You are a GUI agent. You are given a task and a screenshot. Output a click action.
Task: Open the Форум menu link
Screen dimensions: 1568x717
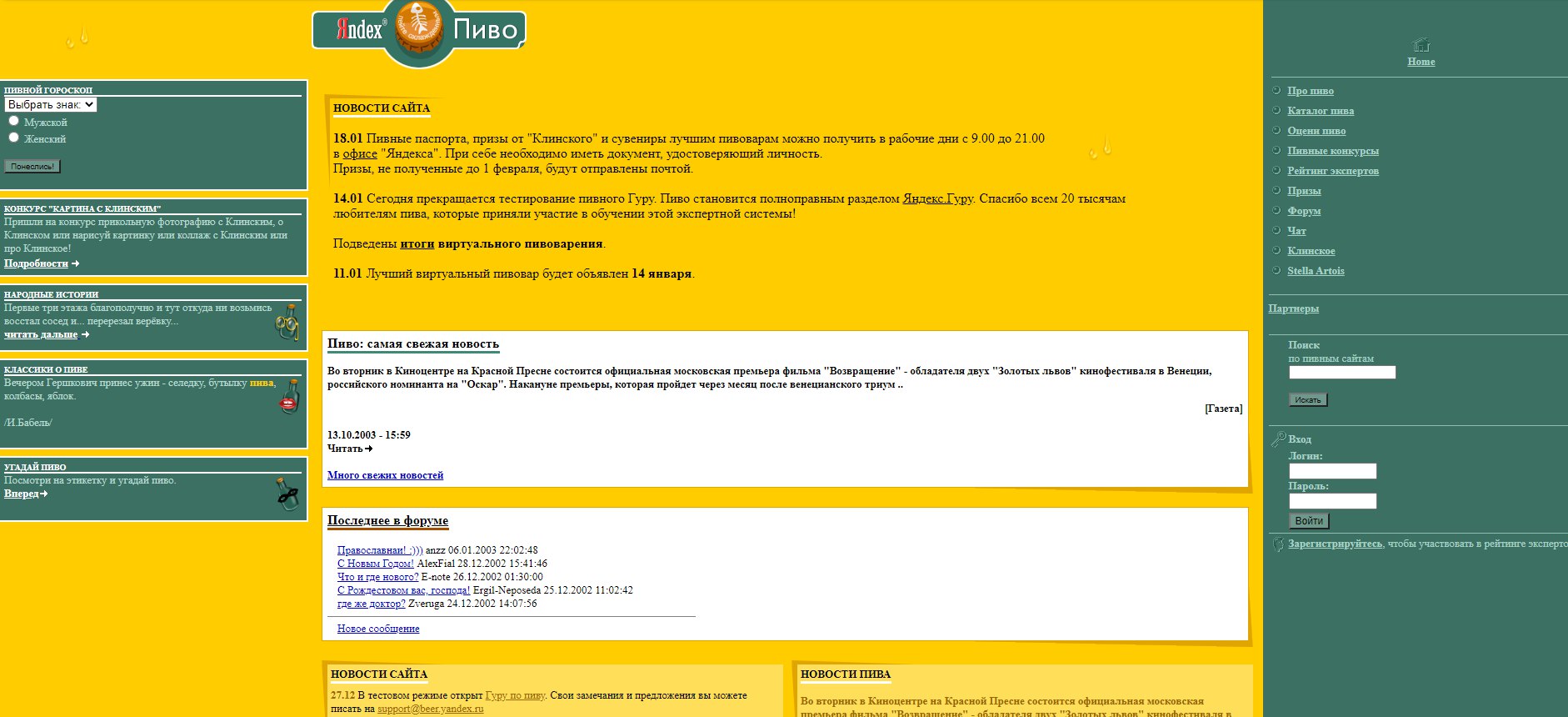pyautogui.click(x=1304, y=211)
